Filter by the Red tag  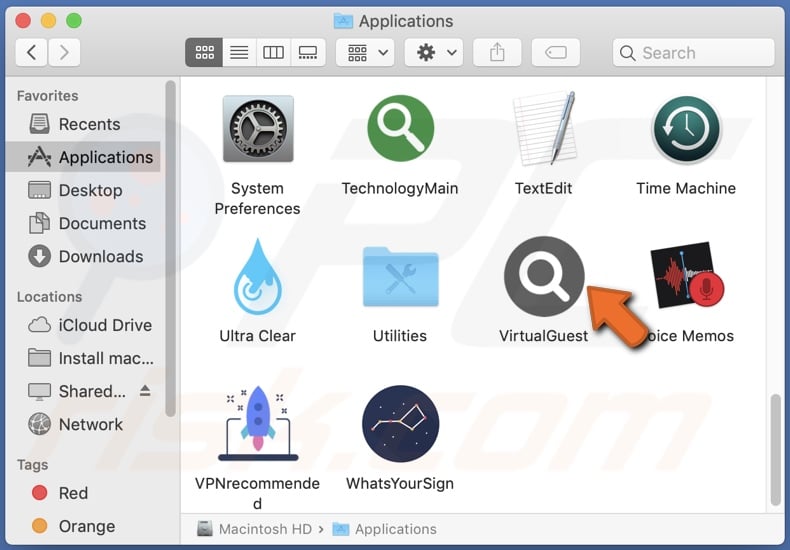(x=83, y=493)
